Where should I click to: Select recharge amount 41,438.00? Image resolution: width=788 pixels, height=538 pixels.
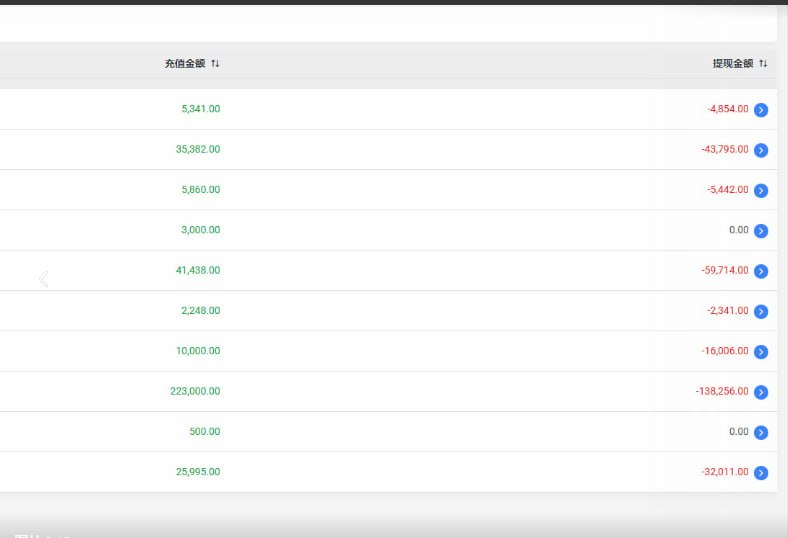(198, 270)
